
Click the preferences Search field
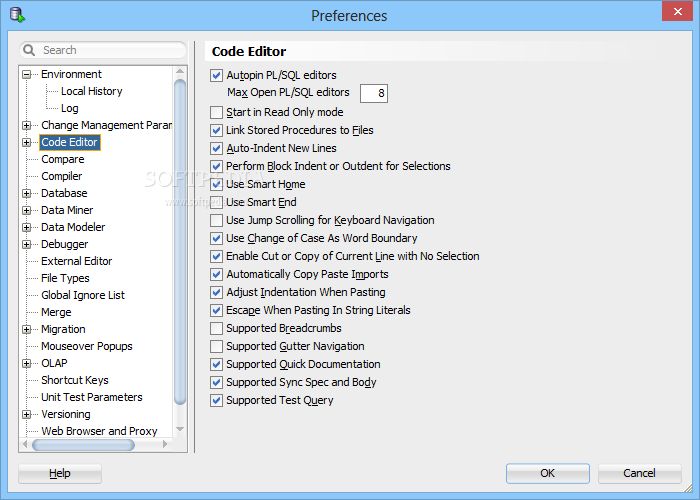pyautogui.click(x=103, y=50)
